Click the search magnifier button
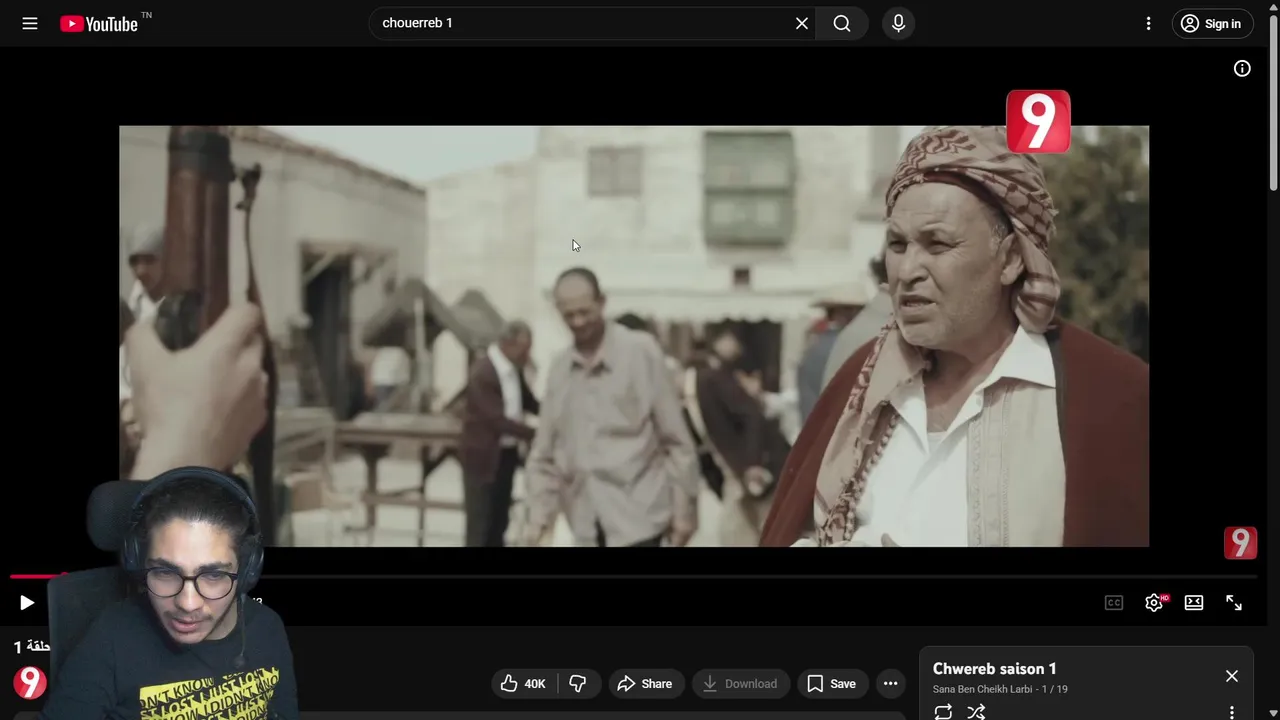 (x=842, y=23)
